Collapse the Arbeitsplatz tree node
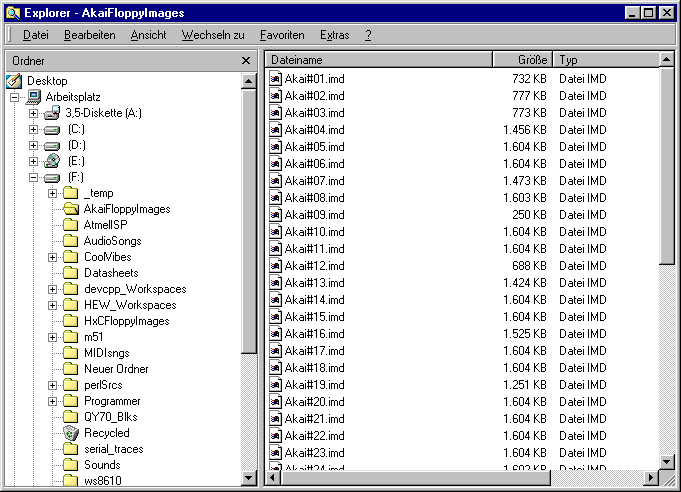The width and height of the screenshot is (681, 492). [x=14, y=97]
